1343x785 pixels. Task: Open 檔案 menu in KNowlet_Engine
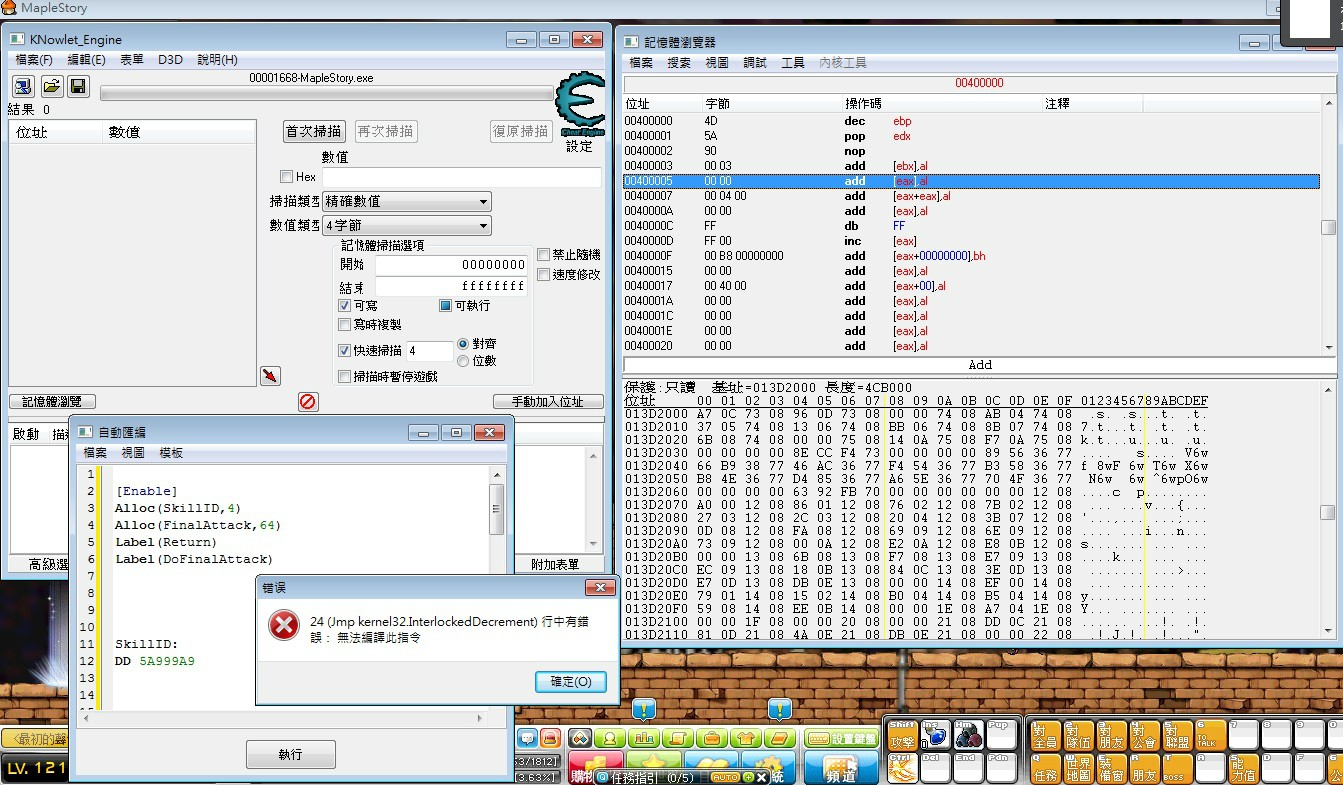point(34,60)
